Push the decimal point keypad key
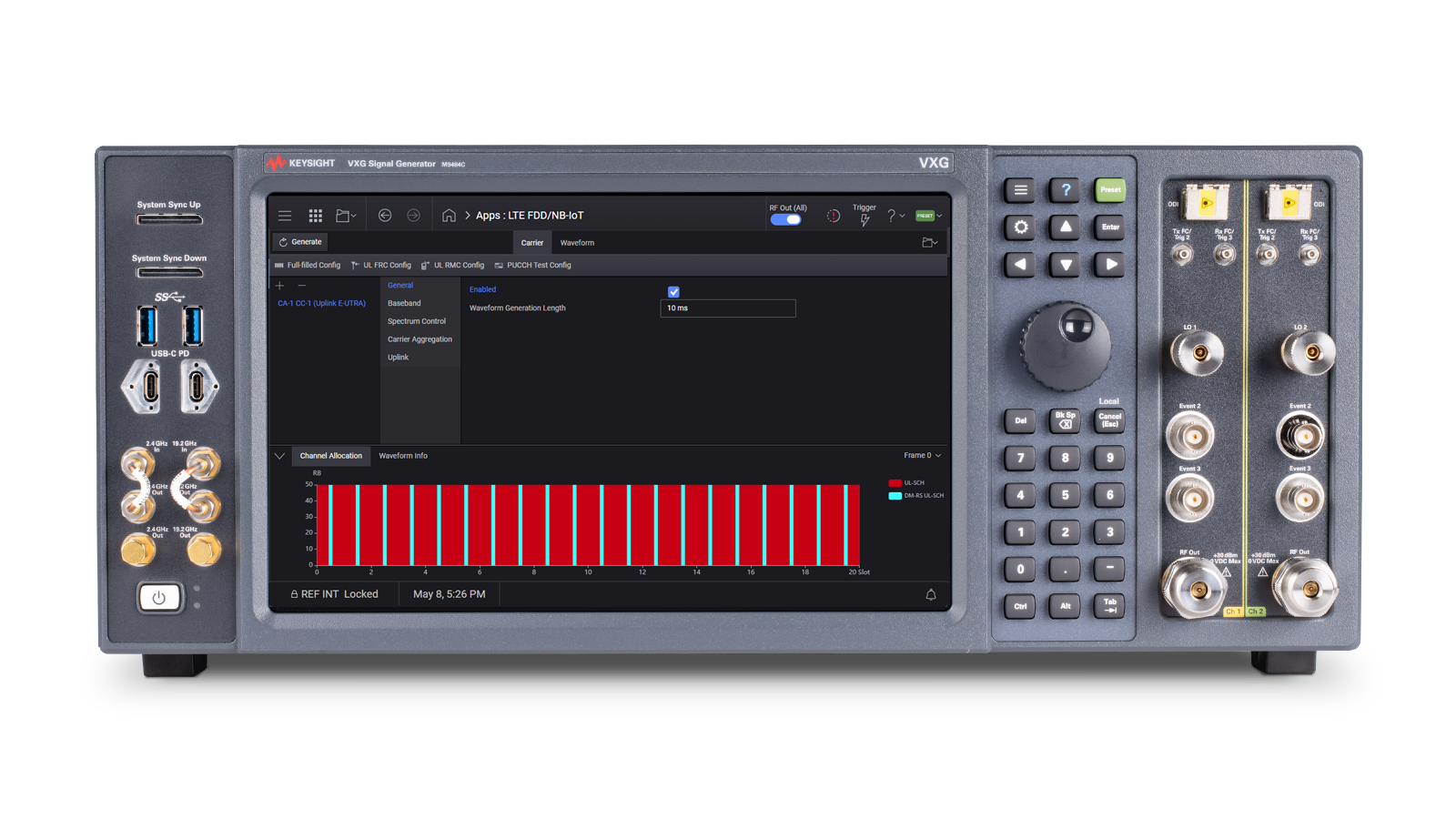 (x=1066, y=569)
